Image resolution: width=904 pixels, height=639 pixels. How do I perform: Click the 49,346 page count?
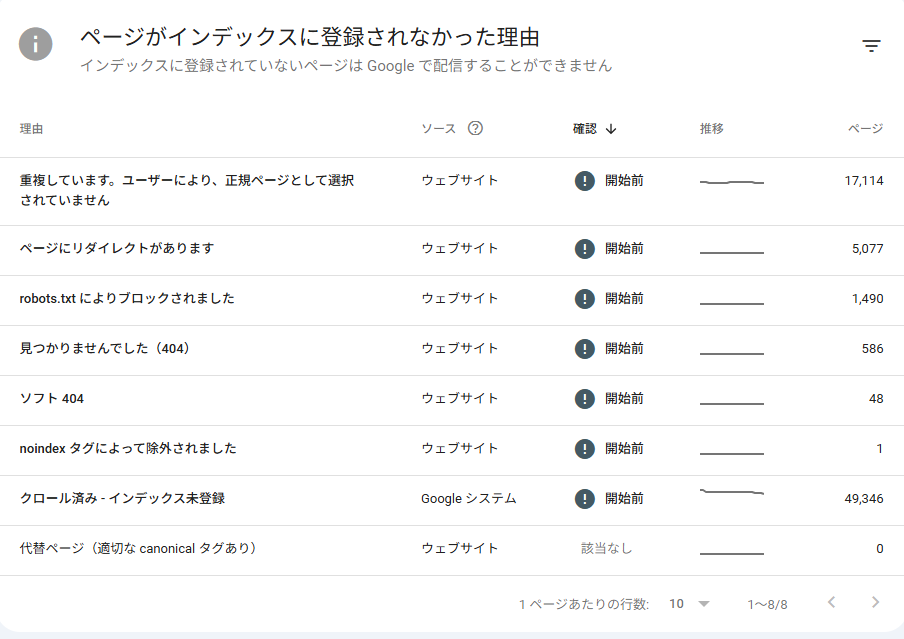tap(864, 499)
